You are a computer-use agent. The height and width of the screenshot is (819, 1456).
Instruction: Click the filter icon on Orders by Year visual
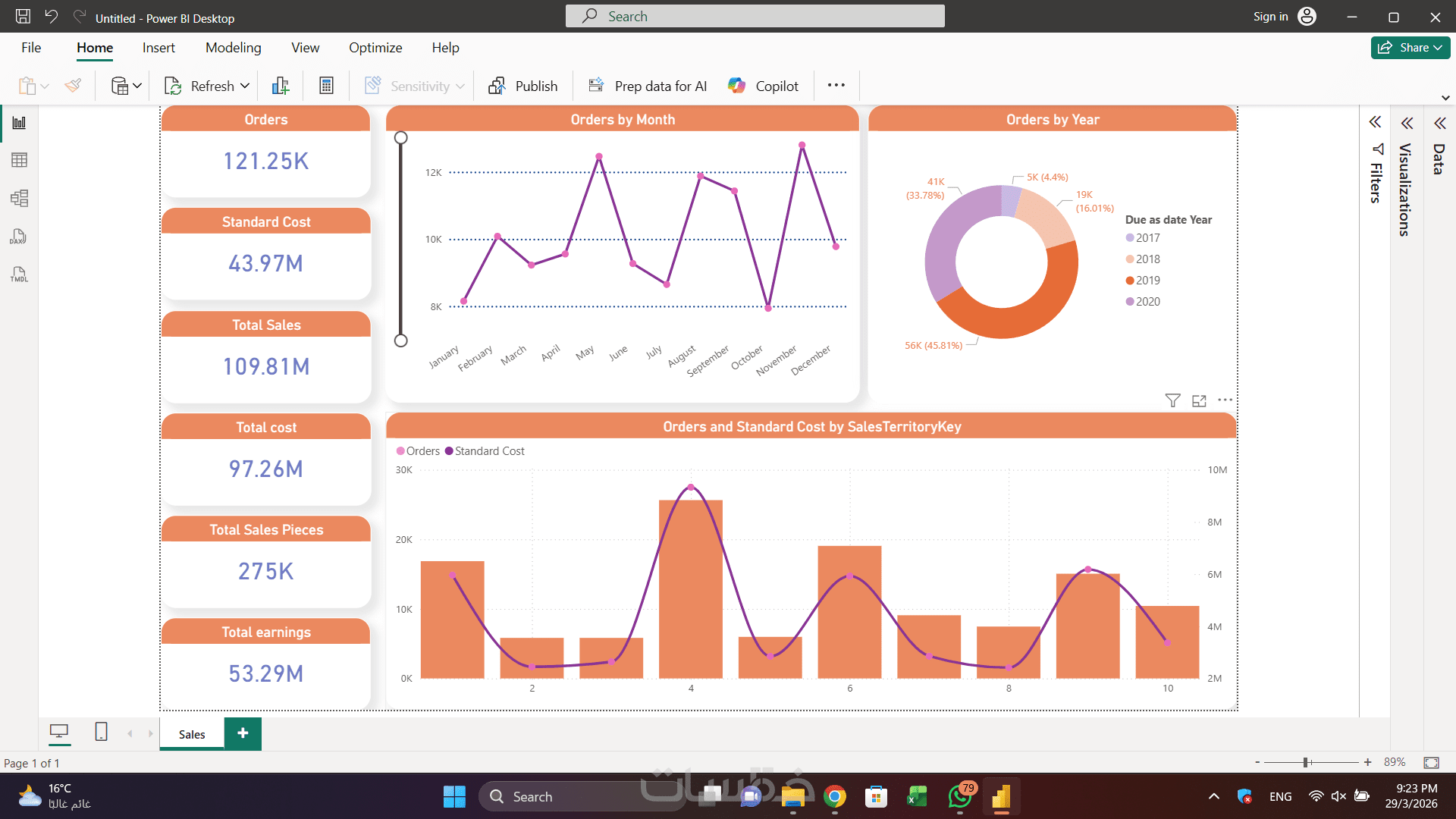click(1172, 400)
